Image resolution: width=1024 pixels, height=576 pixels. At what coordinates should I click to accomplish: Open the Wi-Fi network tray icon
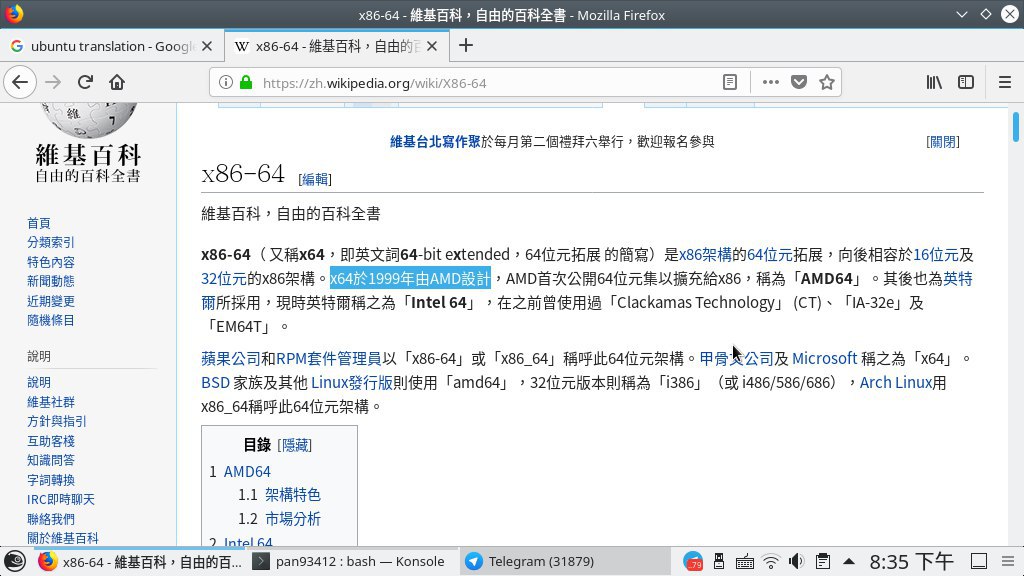(771, 562)
